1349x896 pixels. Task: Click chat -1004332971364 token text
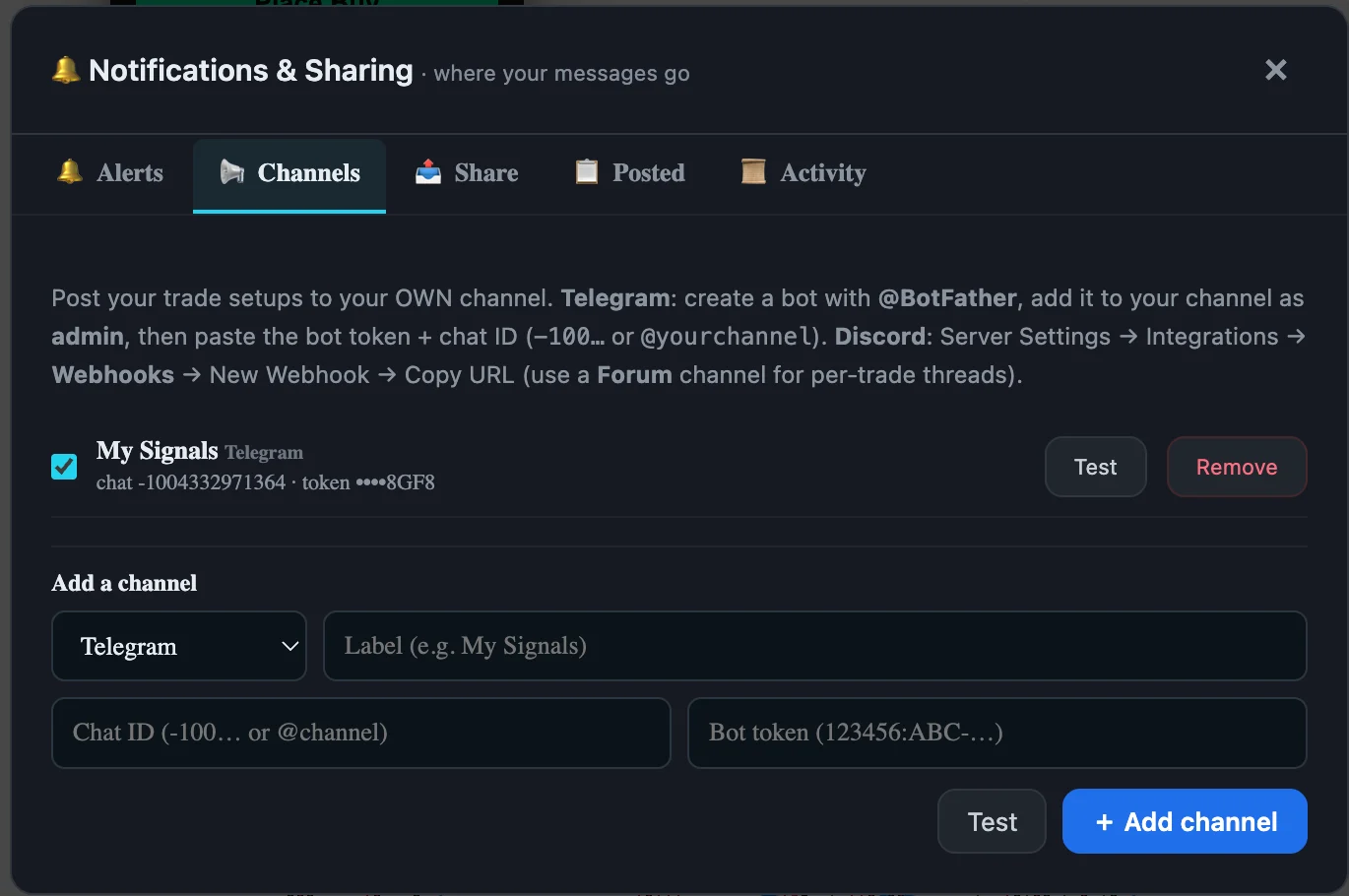click(x=266, y=482)
